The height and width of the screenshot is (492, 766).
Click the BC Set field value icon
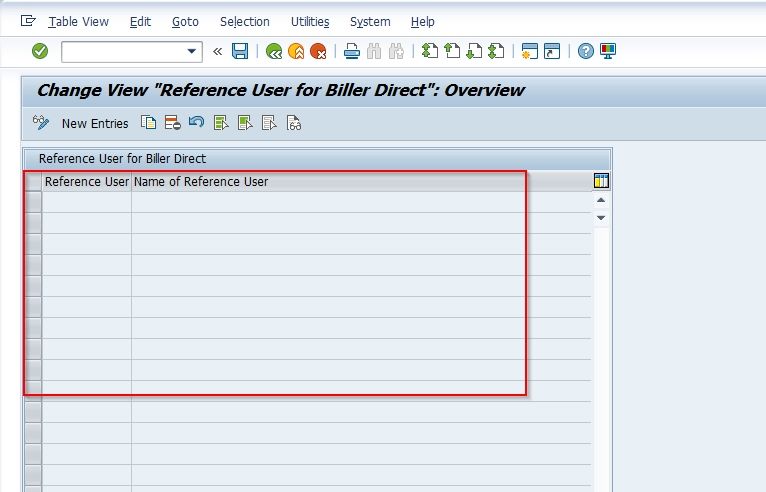pos(294,122)
